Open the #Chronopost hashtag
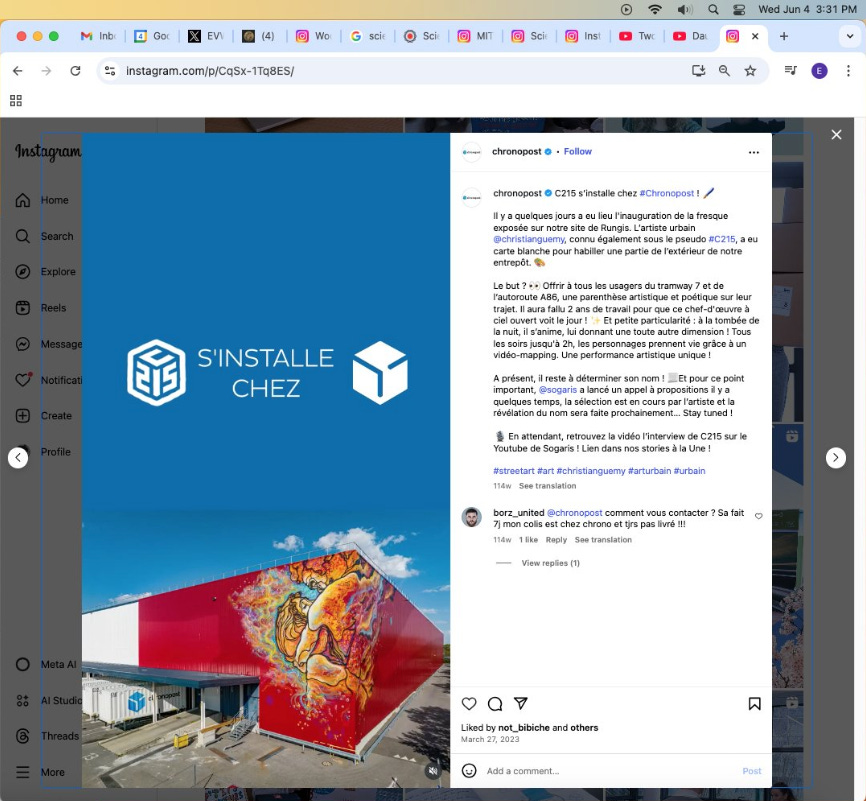Image resolution: width=866 pixels, height=801 pixels. coord(667,193)
